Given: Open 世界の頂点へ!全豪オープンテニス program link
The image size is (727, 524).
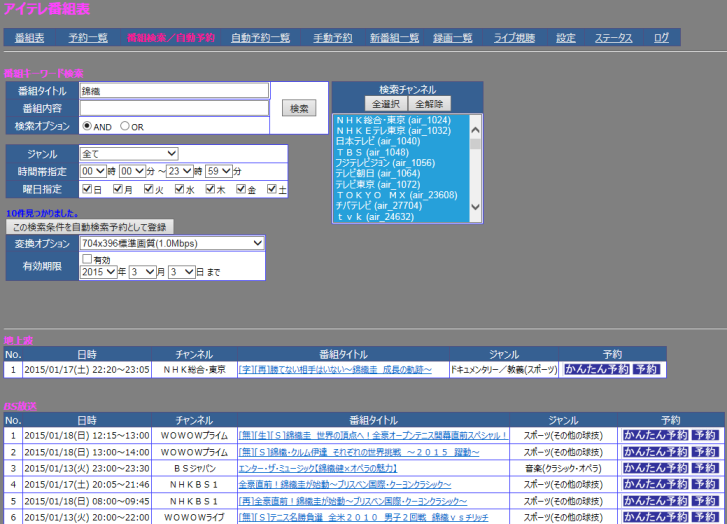Looking at the screenshot, I should tap(373, 435).
